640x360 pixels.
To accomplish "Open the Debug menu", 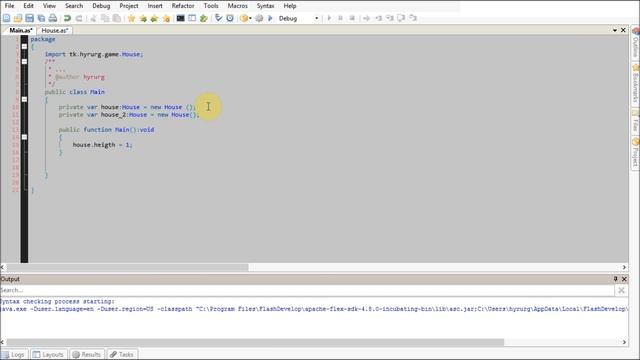I will coord(101,6).
